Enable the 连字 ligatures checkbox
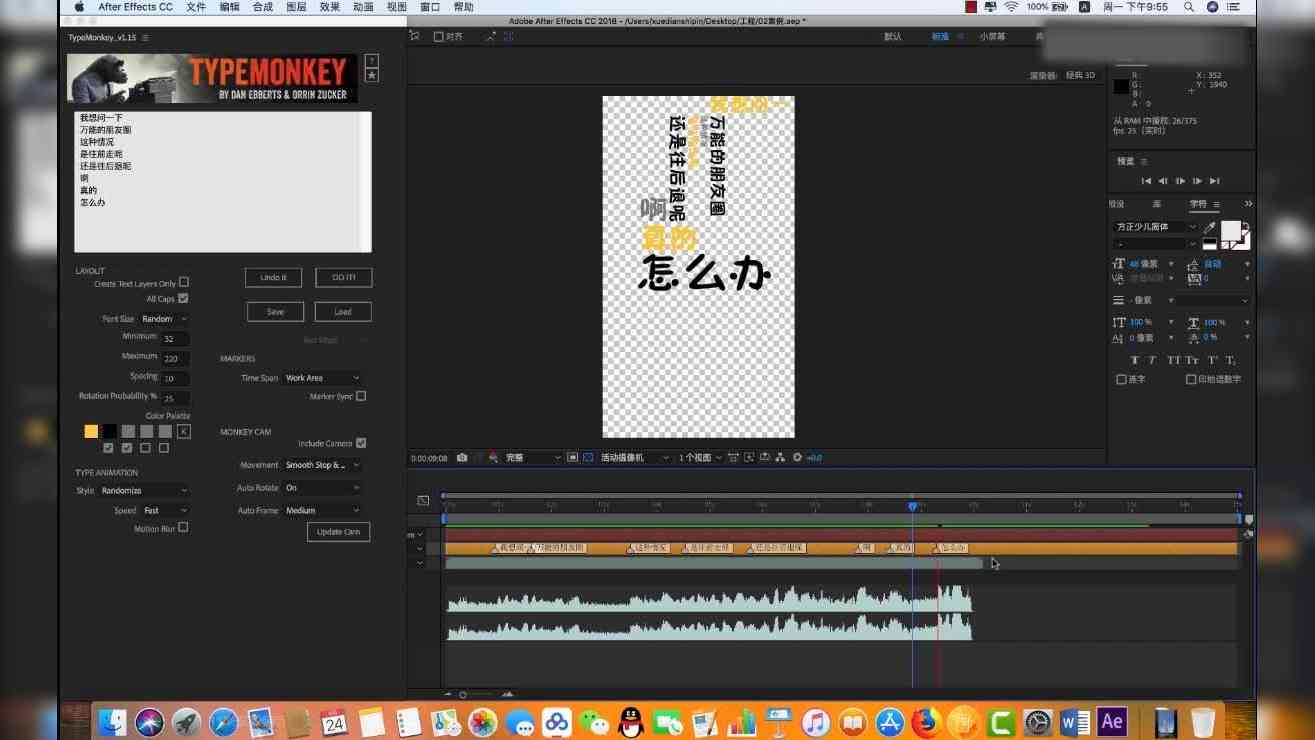The image size is (1315, 740). pos(1121,379)
